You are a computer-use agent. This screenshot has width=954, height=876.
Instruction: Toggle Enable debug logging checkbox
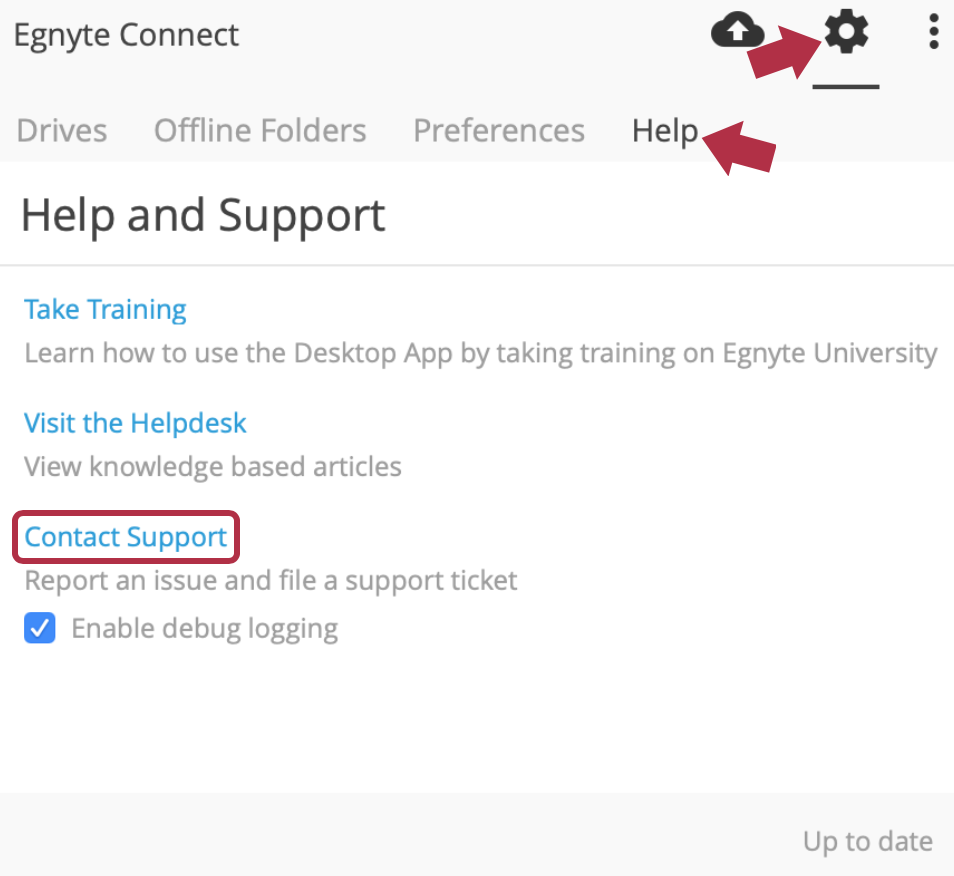pos(39,628)
